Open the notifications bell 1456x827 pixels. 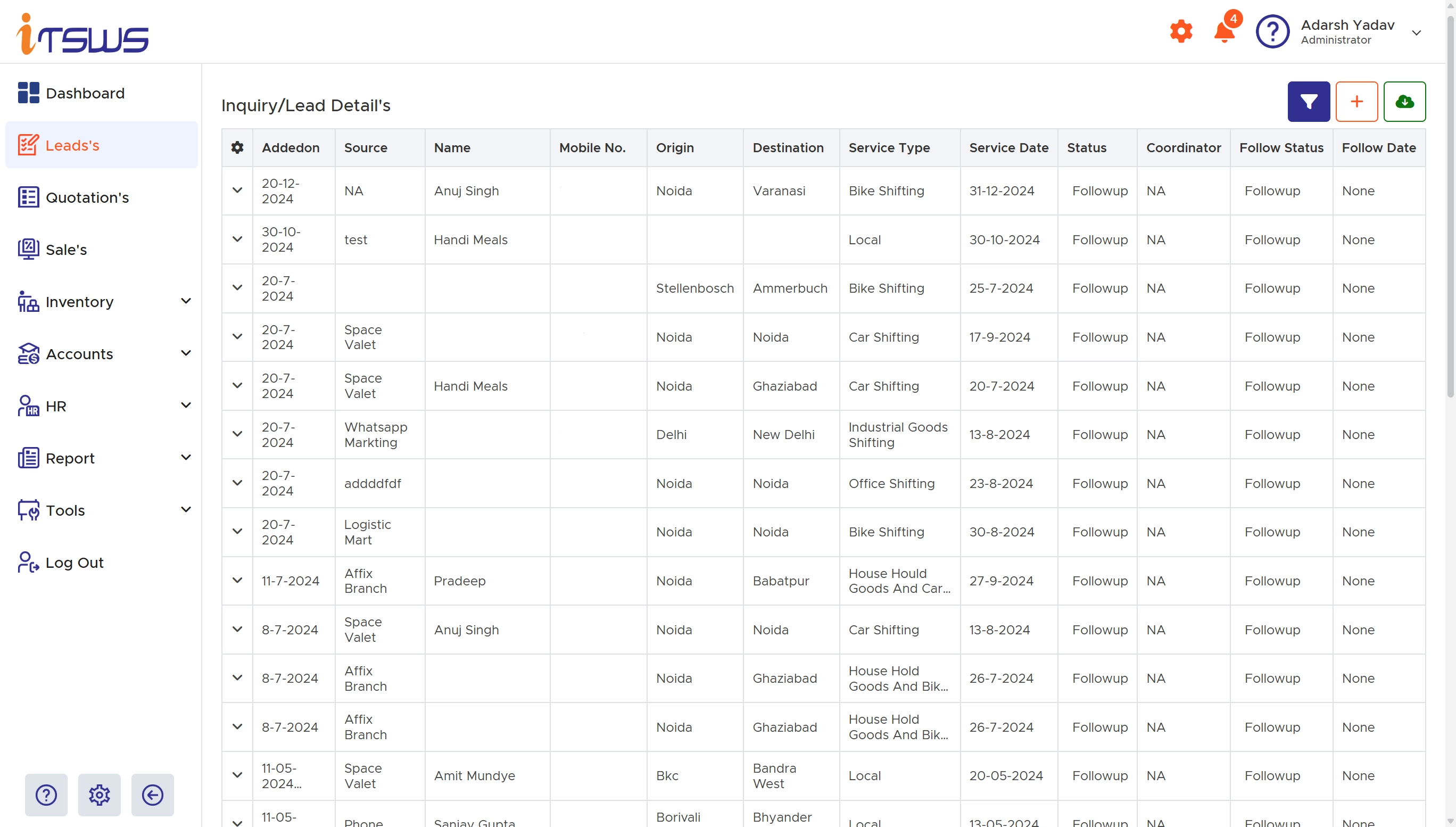[x=1224, y=32]
